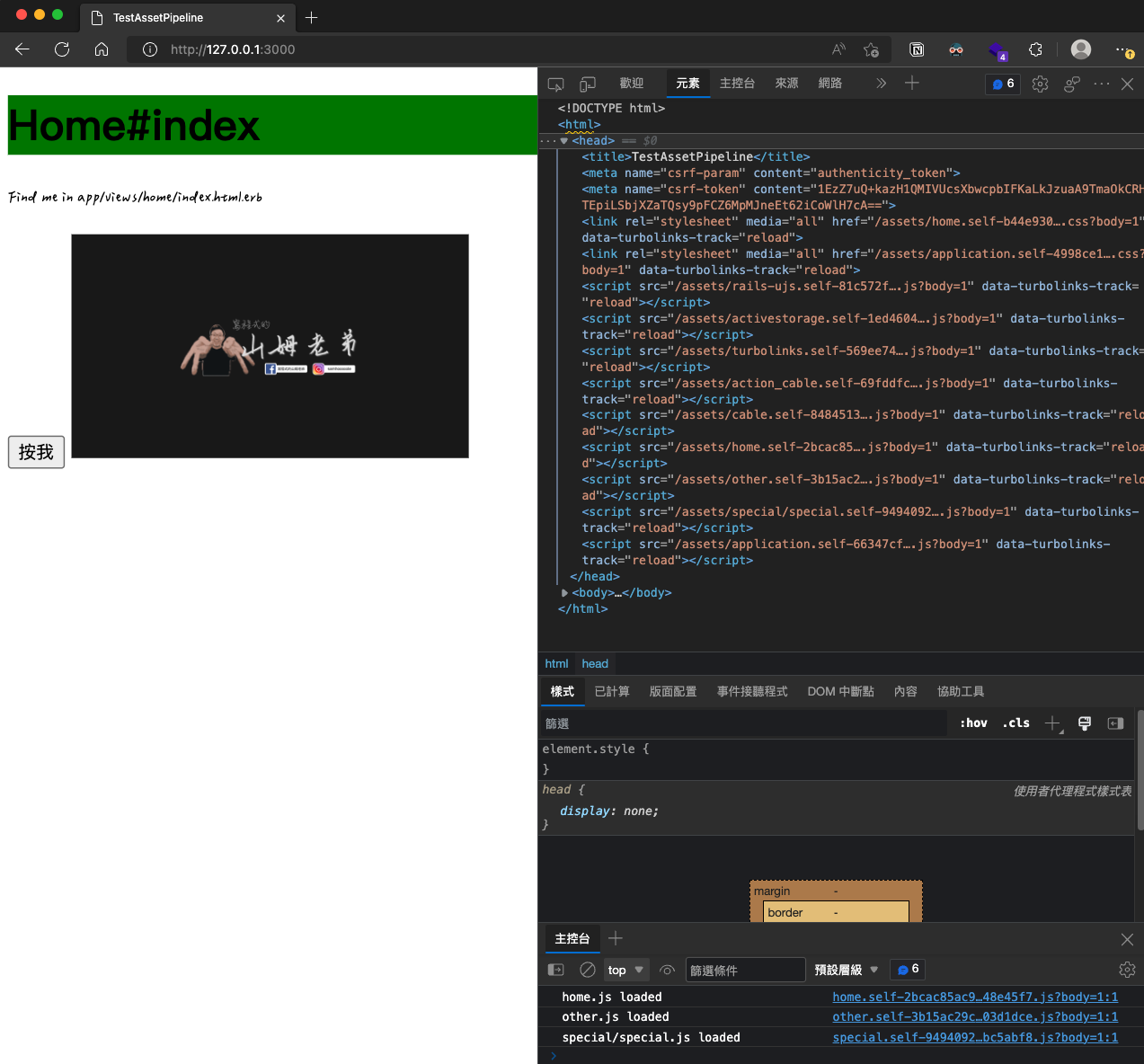Collapse the head element node
1144x1064 pixels.
point(564,140)
